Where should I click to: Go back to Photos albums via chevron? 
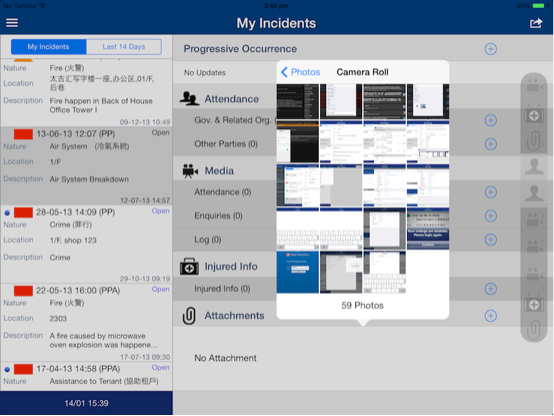[x=301, y=72]
